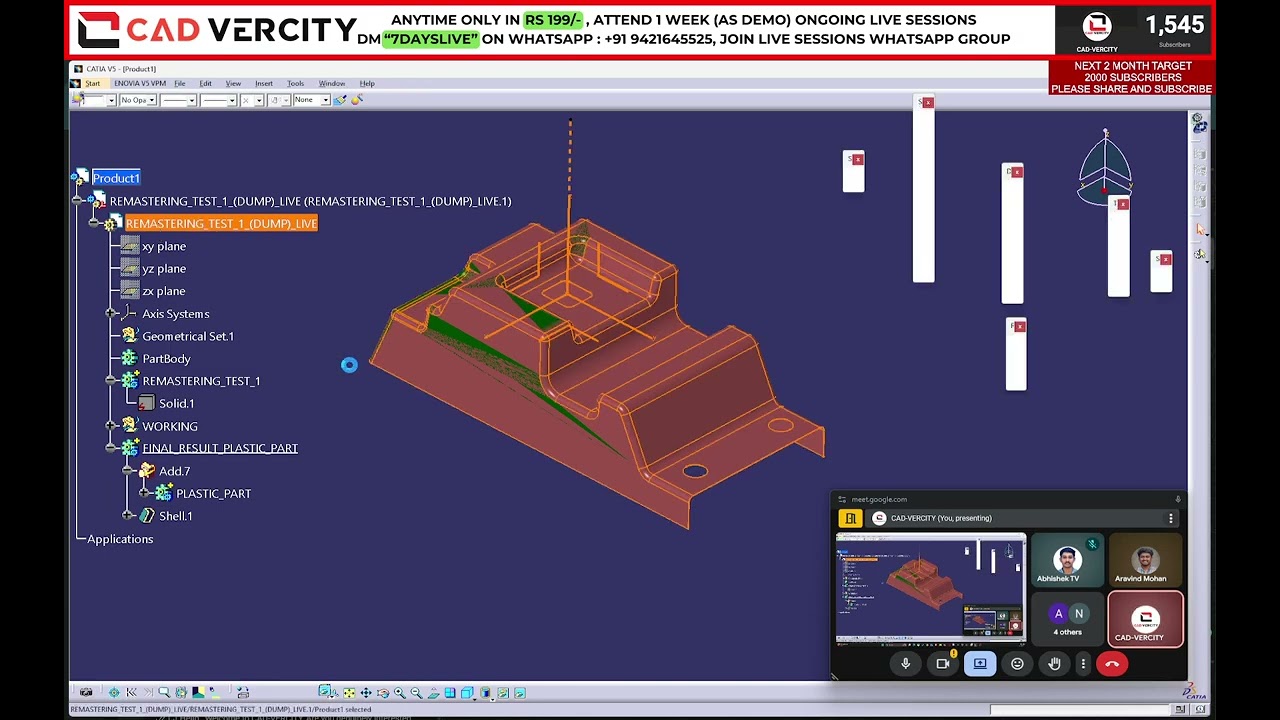Open the Tools menu
Screen dimensions: 1280x720
(x=295, y=83)
